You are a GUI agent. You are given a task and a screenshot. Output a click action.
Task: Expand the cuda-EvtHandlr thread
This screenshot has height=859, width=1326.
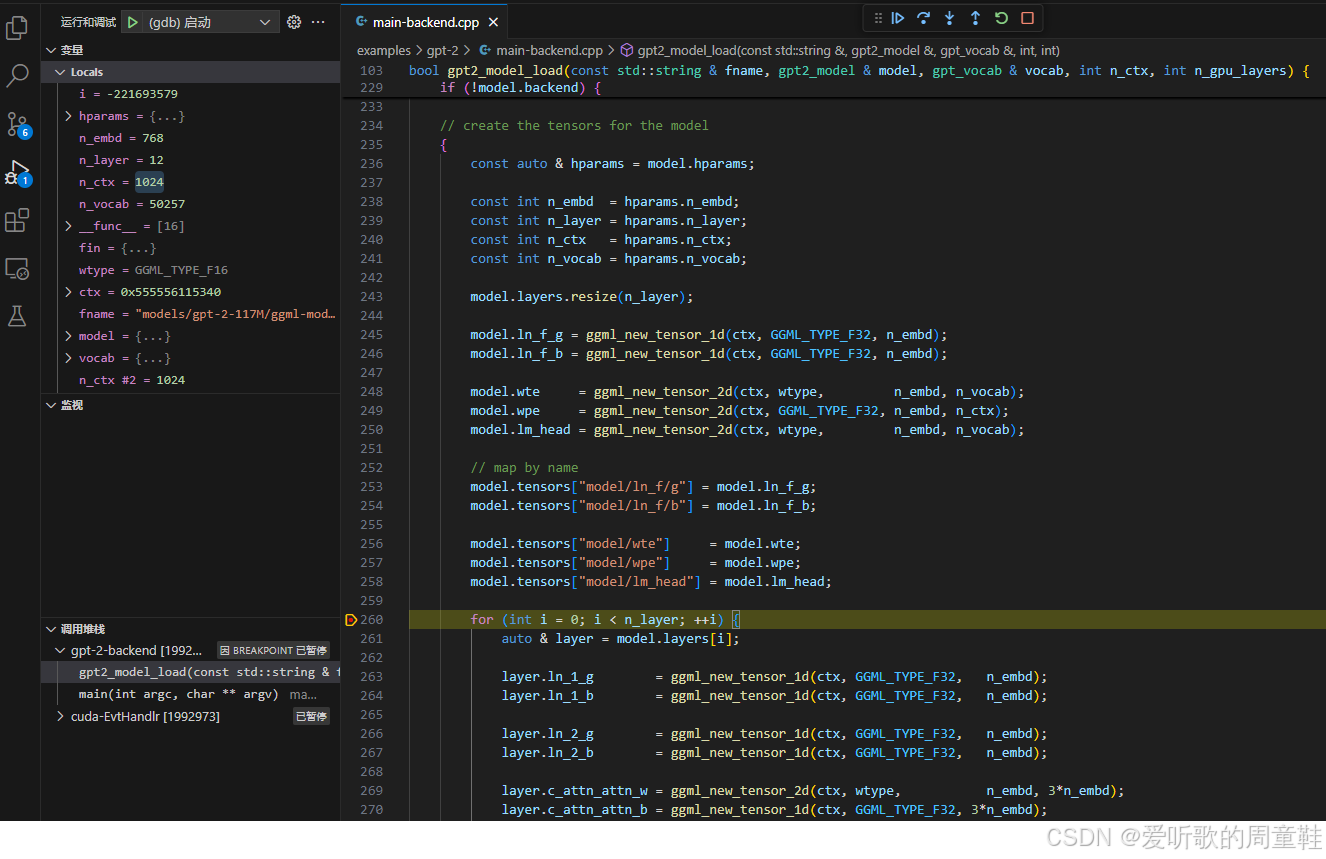61,716
